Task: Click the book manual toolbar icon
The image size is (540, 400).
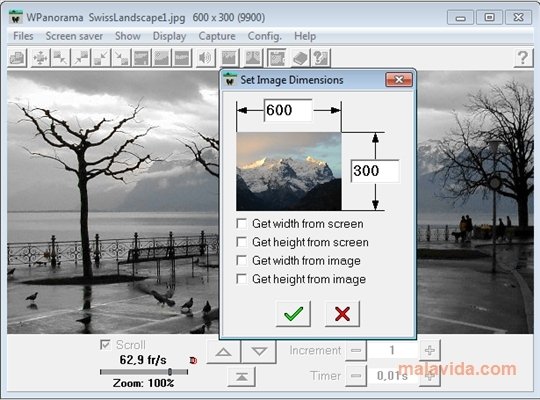Action: tap(300, 58)
